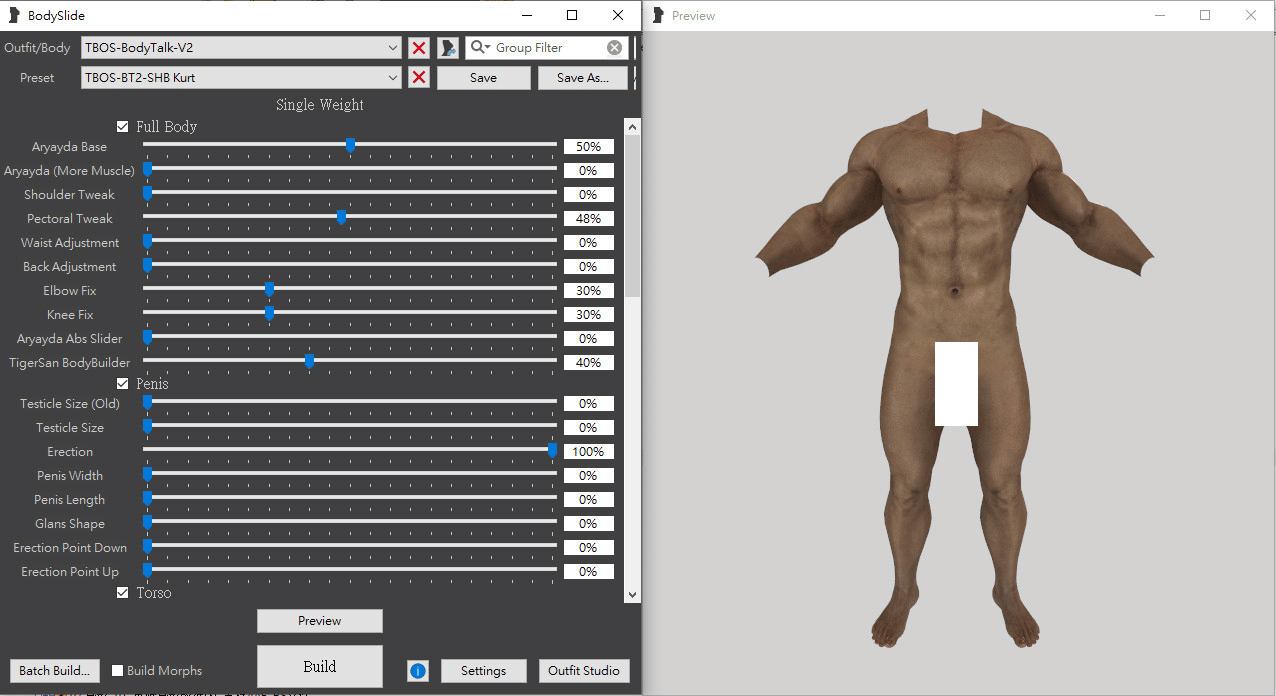Viewport: 1276px width, 696px height.
Task: Maximize the Preview window
Action: pyautogui.click(x=1205, y=15)
